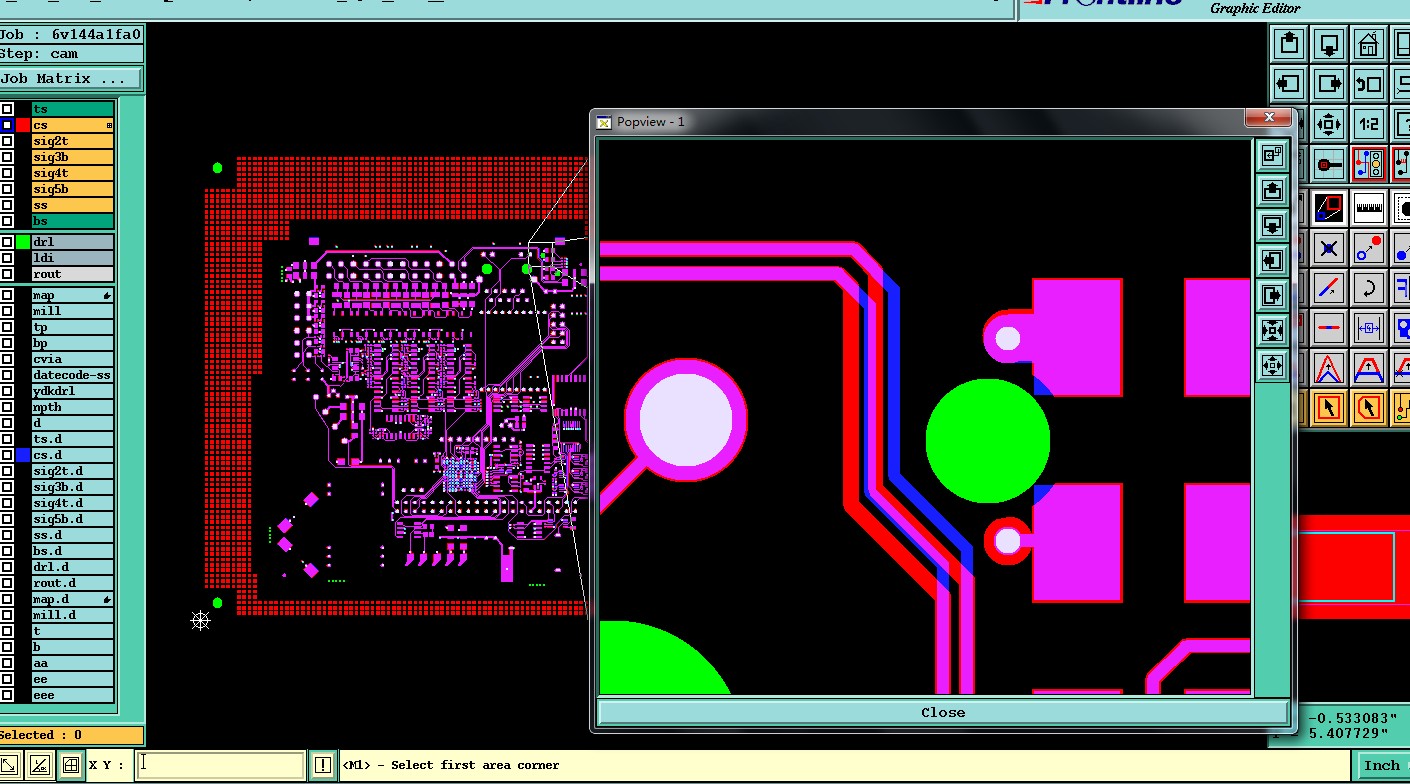Image resolution: width=1410 pixels, height=784 pixels.
Task: Click the probe pin icon beside traffic light
Action: tap(1329, 164)
